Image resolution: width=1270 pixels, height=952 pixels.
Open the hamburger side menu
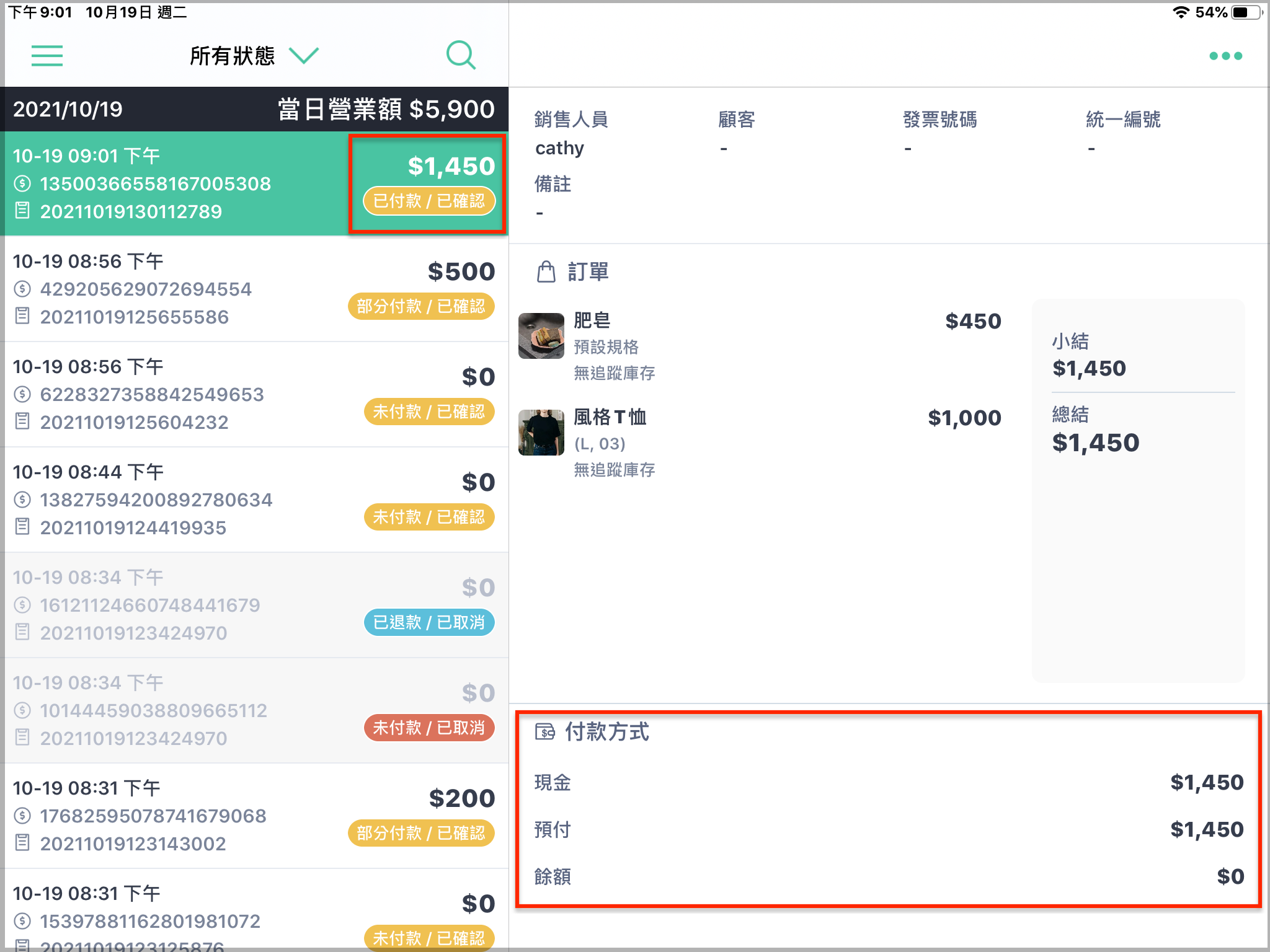click(47, 56)
